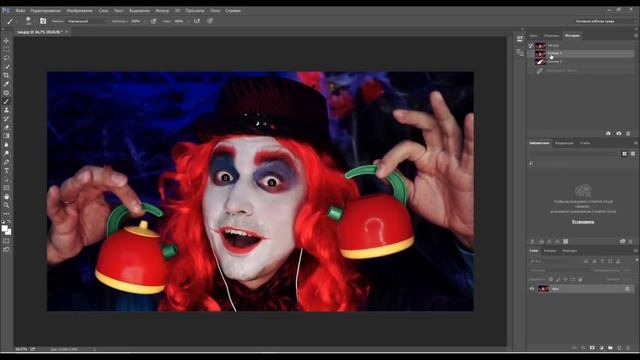Switch to the Коррекция tab
This screenshot has height=360, width=640.
point(564,143)
